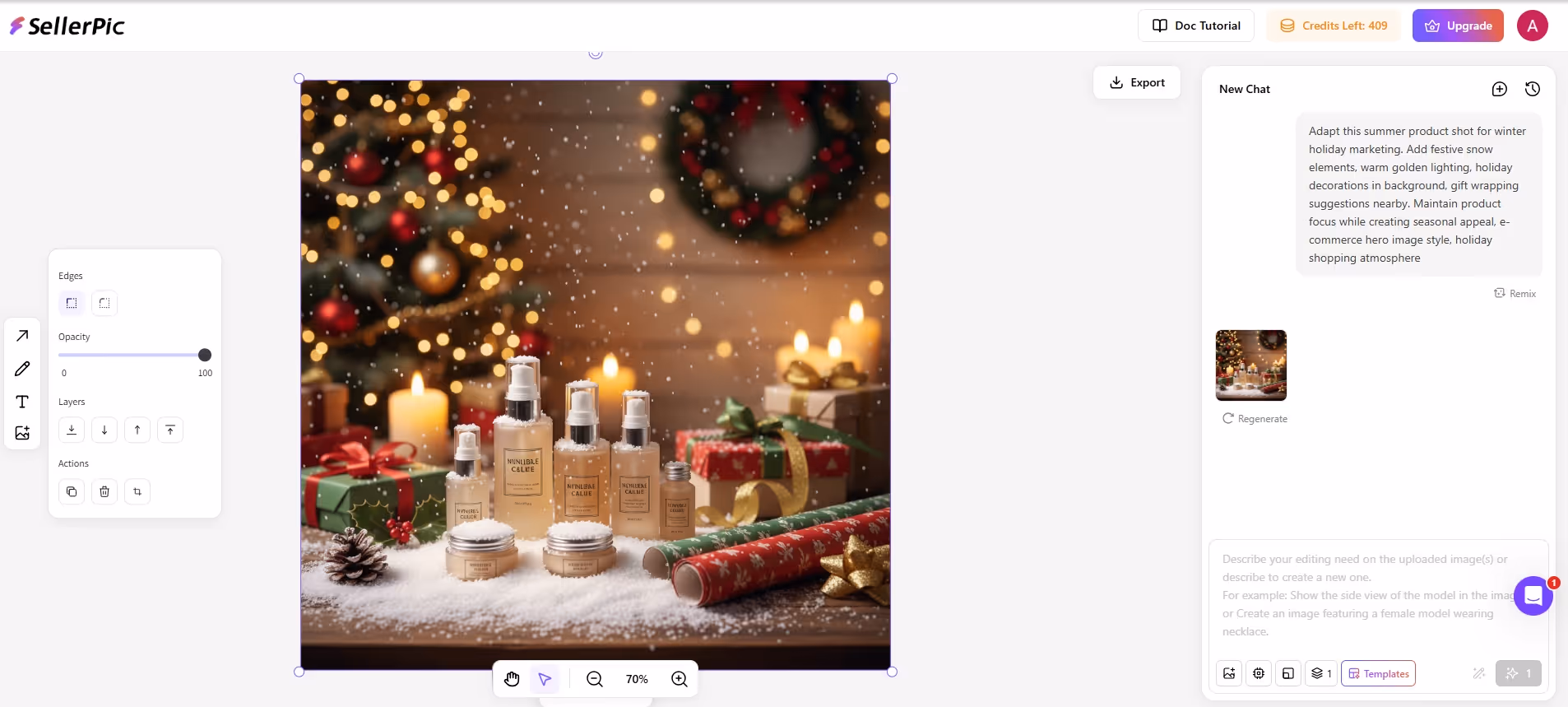Click the add image tool in left toolbar

(x=22, y=433)
